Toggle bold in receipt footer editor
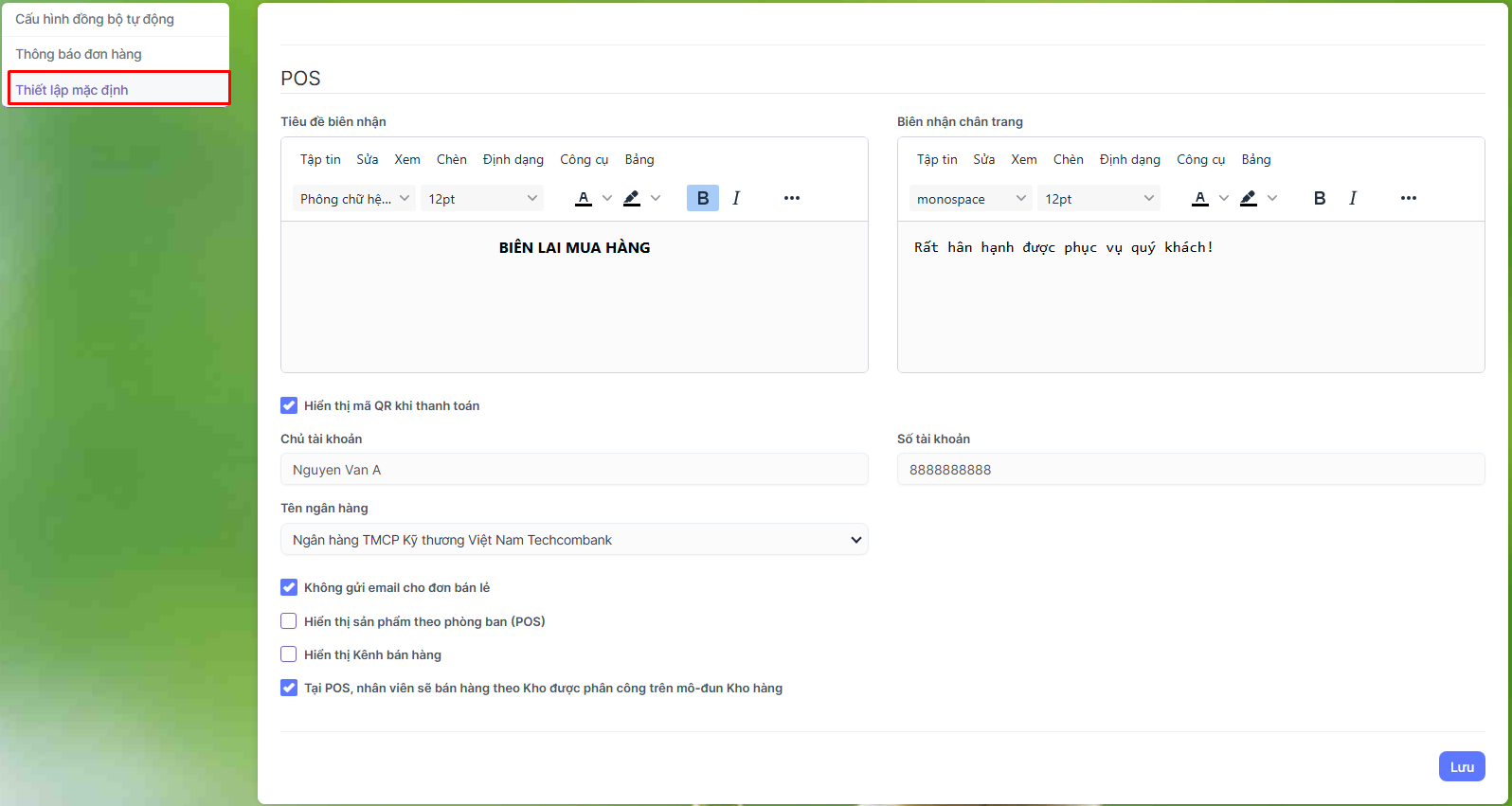Image resolution: width=1512 pixels, height=806 pixels. tap(1319, 198)
